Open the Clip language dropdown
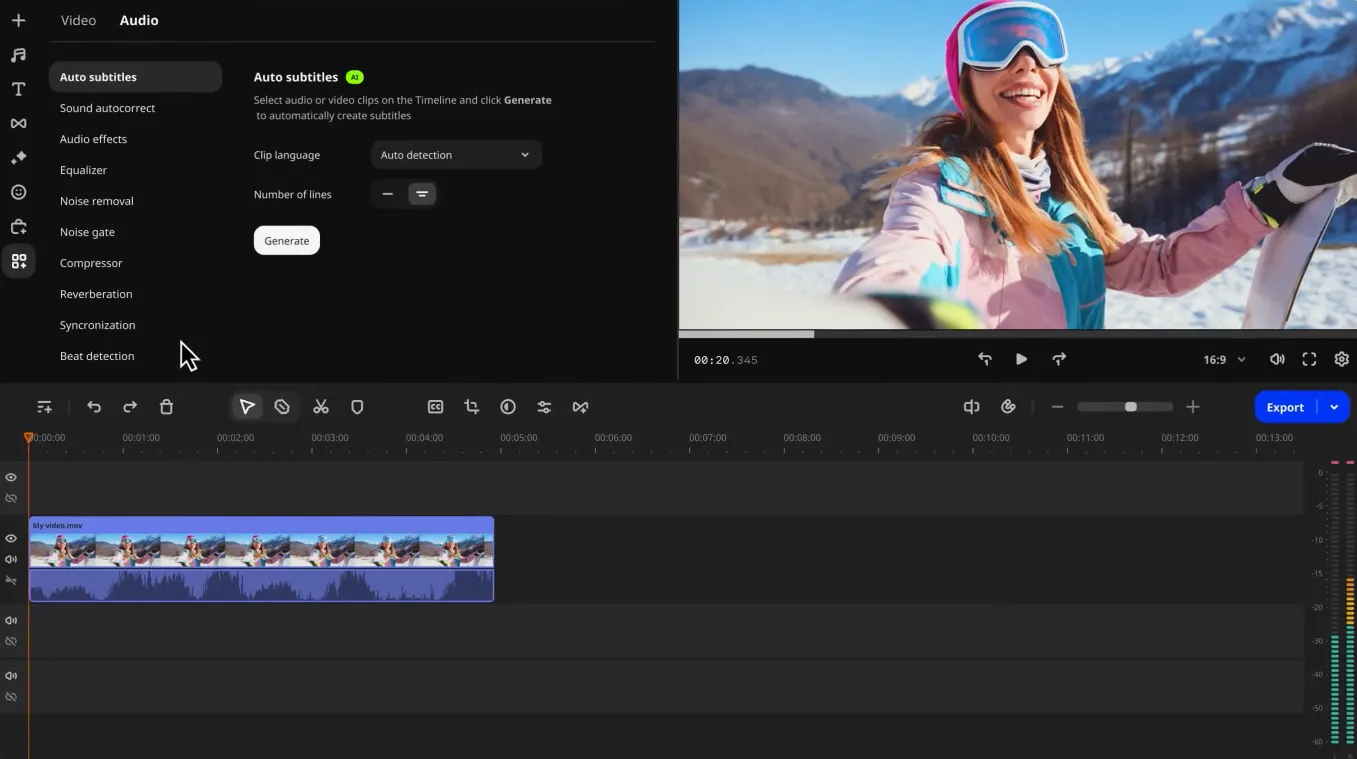 click(455, 154)
